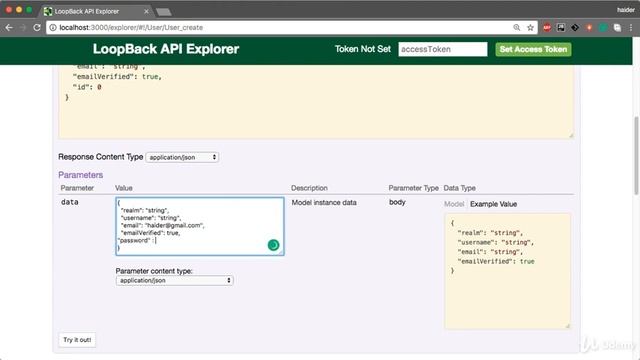The width and height of the screenshot is (640, 360).
Task: Open Response Content Type dropdown
Action: (182, 157)
